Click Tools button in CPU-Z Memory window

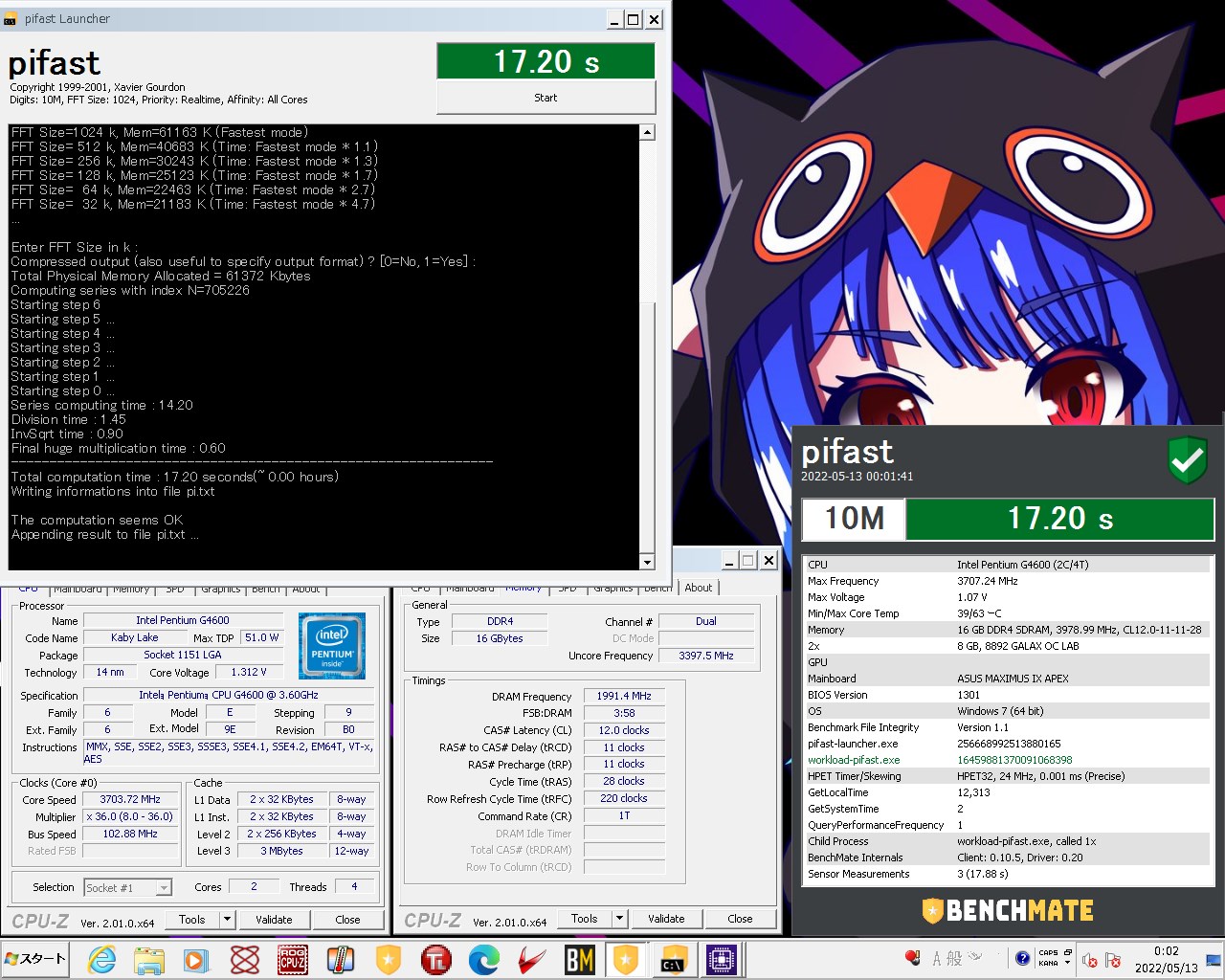coord(585,919)
